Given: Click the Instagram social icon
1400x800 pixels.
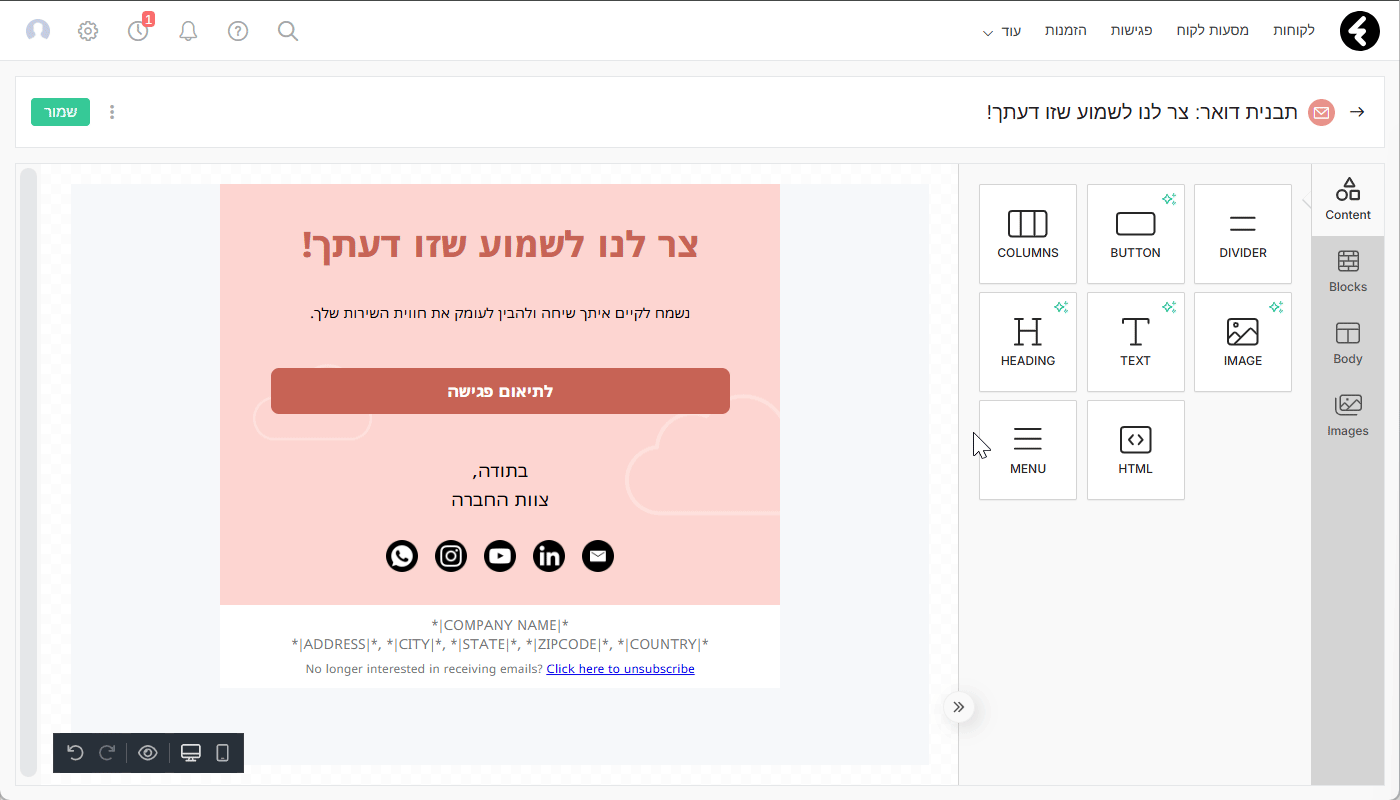Looking at the screenshot, I should coord(451,556).
